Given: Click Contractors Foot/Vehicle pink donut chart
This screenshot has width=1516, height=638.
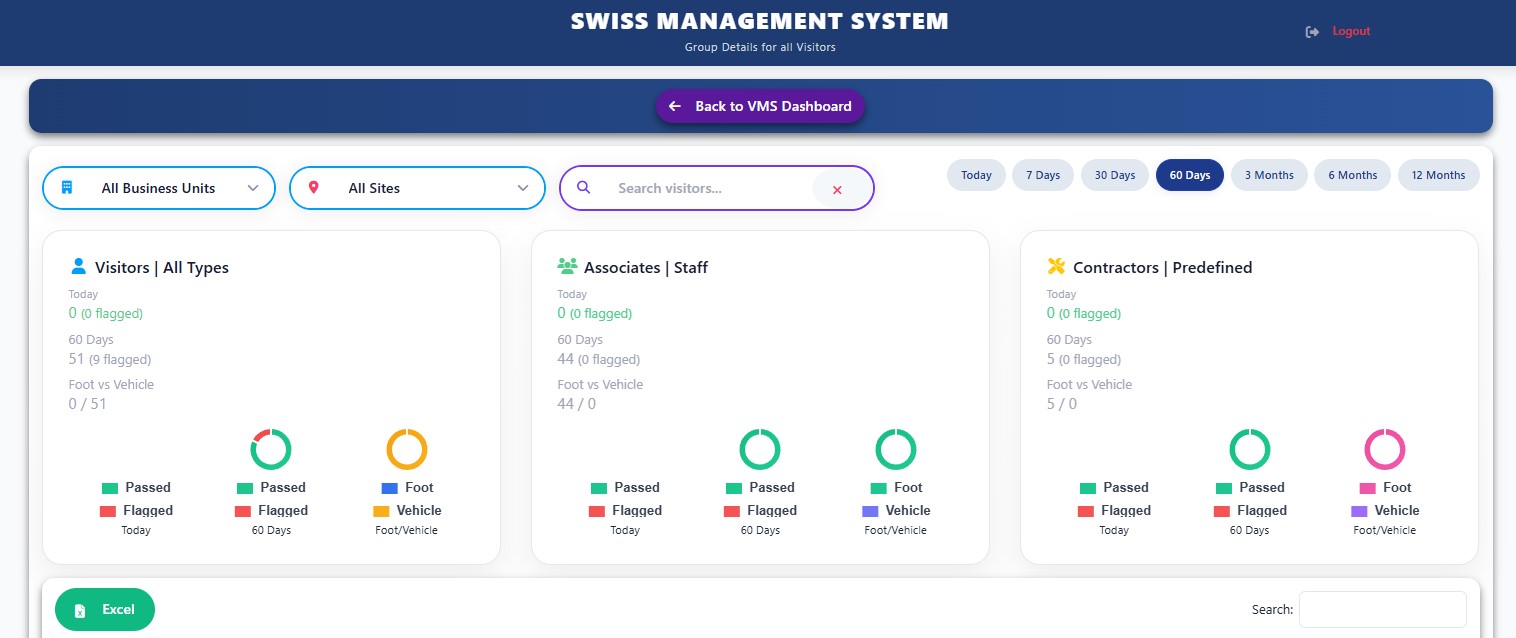Looking at the screenshot, I should click(x=1386, y=449).
